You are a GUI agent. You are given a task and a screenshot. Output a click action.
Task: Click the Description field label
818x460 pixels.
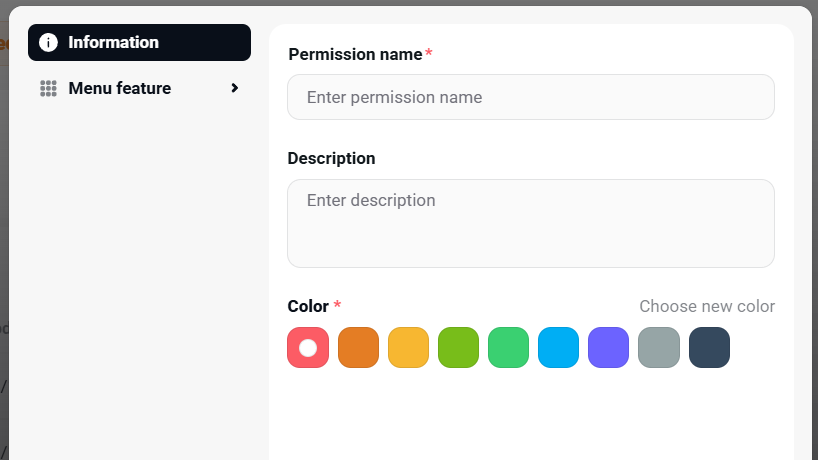pos(331,158)
